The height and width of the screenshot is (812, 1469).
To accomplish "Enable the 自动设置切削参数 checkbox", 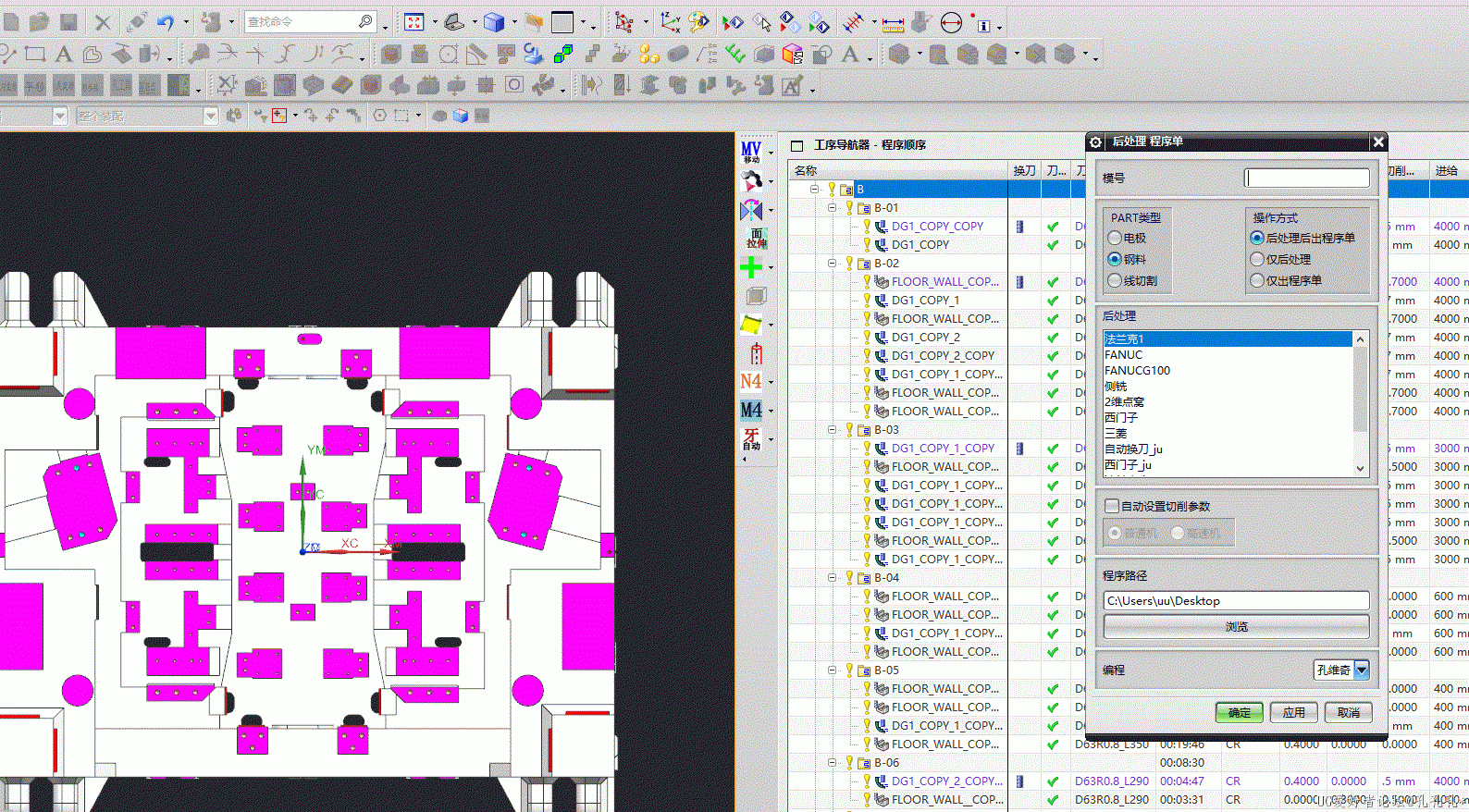I will [1112, 506].
